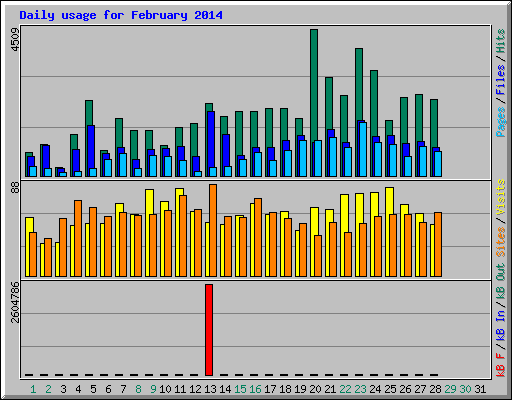Click day label 28 on the x-axis
Viewport: 512px width, 400px height.
point(435,389)
